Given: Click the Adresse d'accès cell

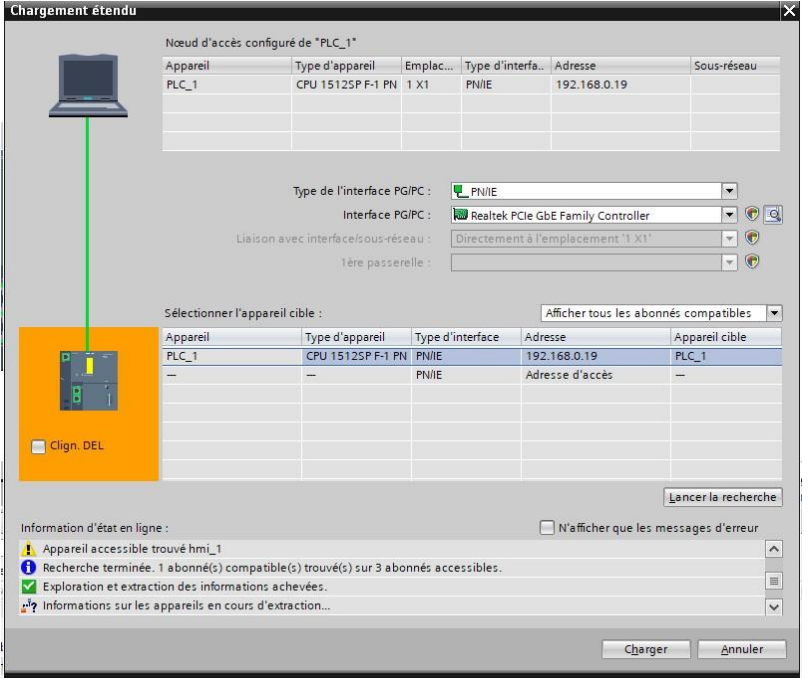Looking at the screenshot, I should pyautogui.click(x=596, y=375).
